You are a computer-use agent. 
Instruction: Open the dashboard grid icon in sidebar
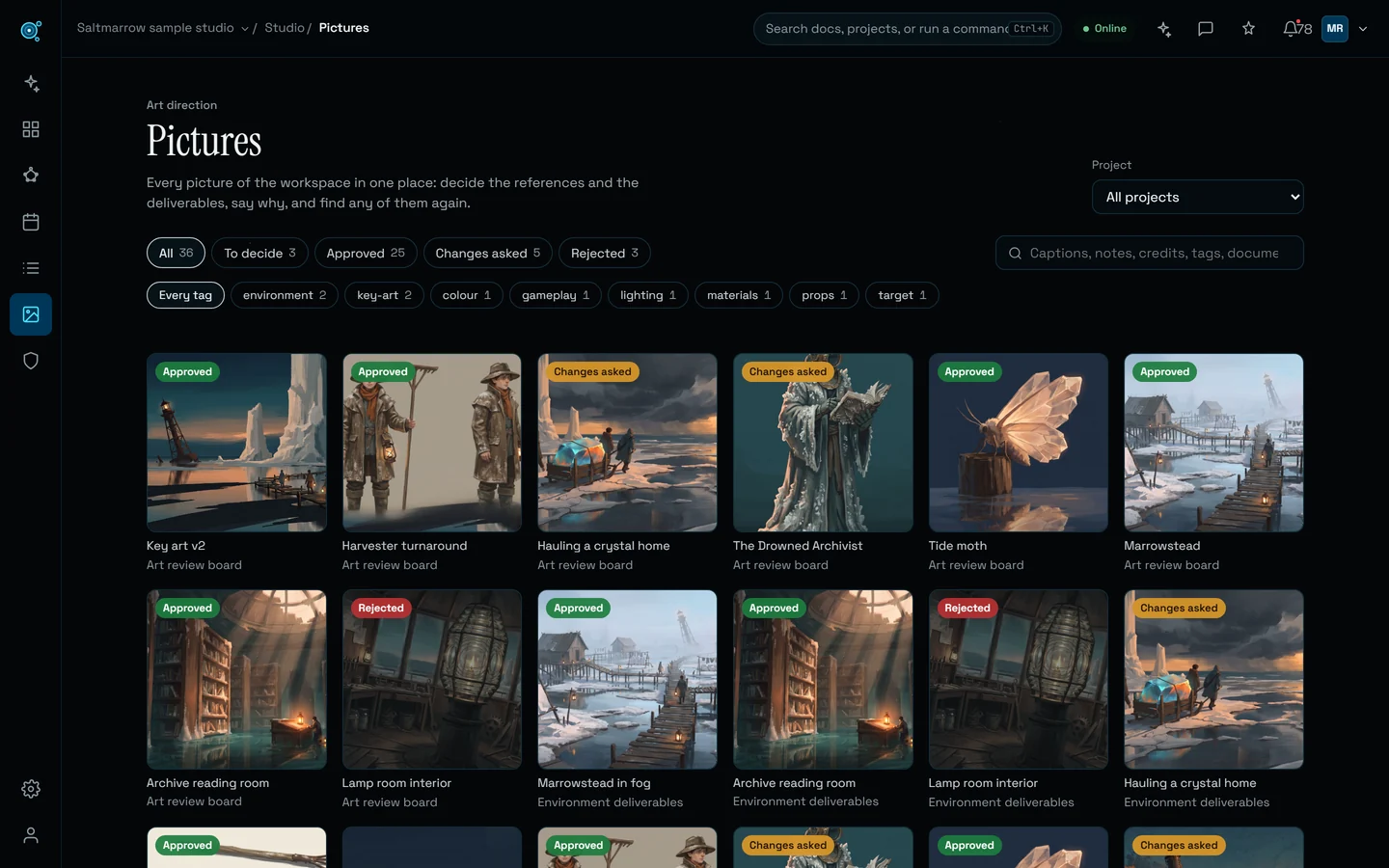click(31, 129)
